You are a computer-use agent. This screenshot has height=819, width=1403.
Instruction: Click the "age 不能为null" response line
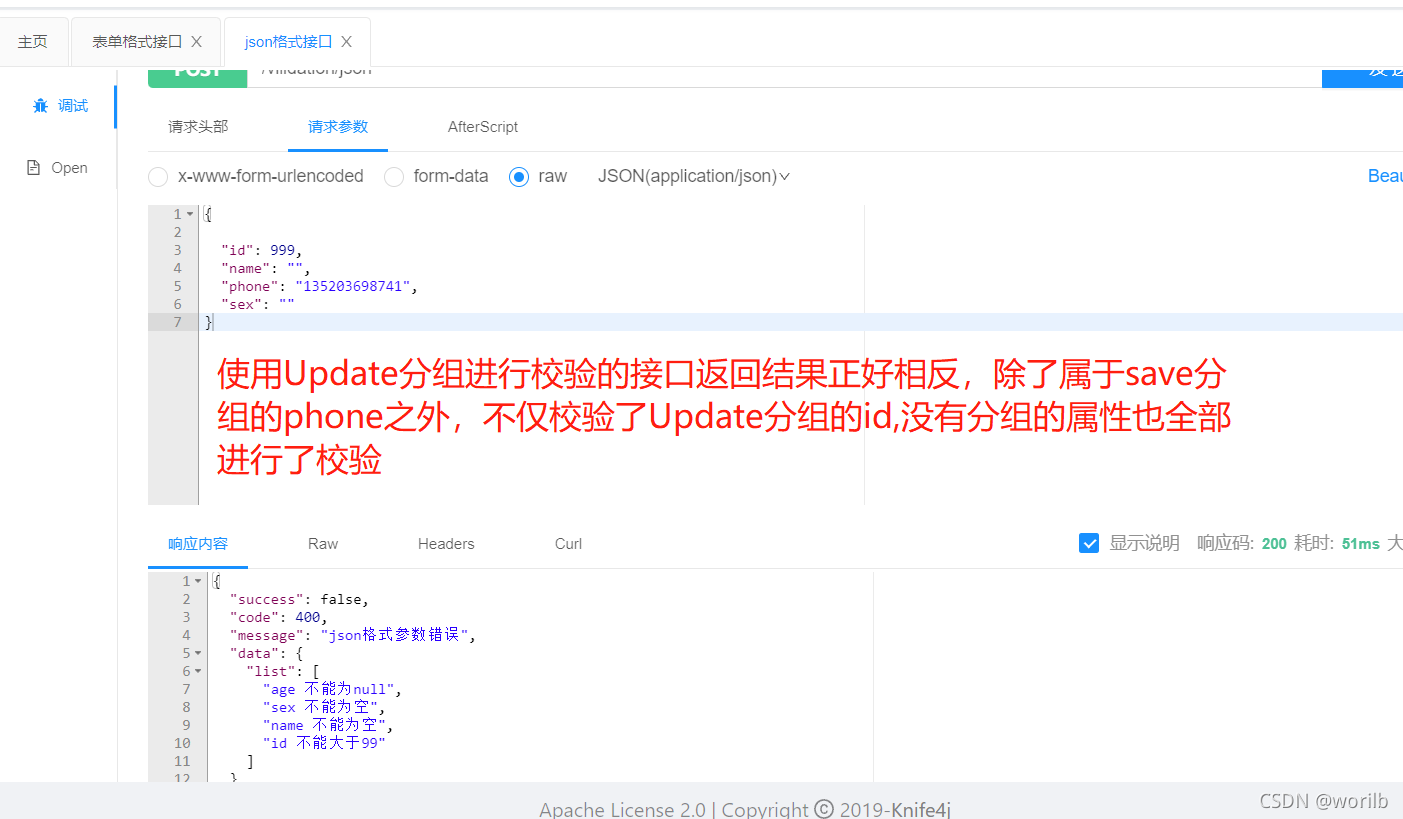pos(332,689)
